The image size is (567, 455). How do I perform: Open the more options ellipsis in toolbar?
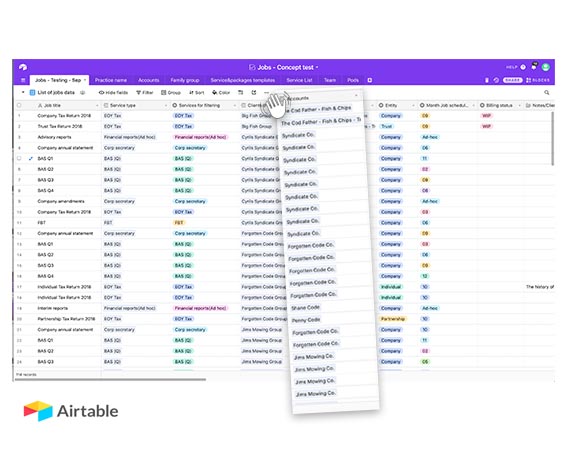266,93
